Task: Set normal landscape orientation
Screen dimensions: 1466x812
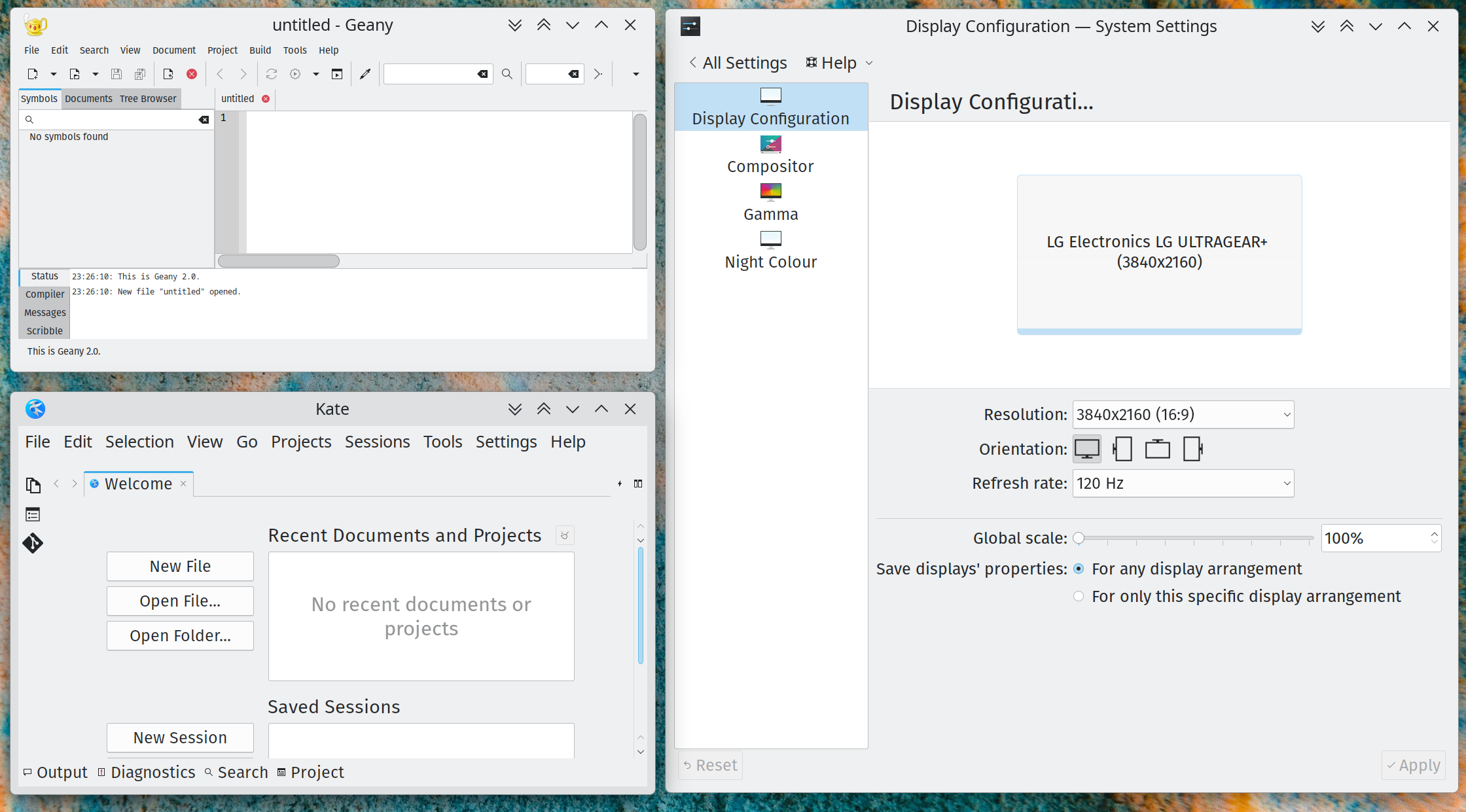Action: point(1087,449)
